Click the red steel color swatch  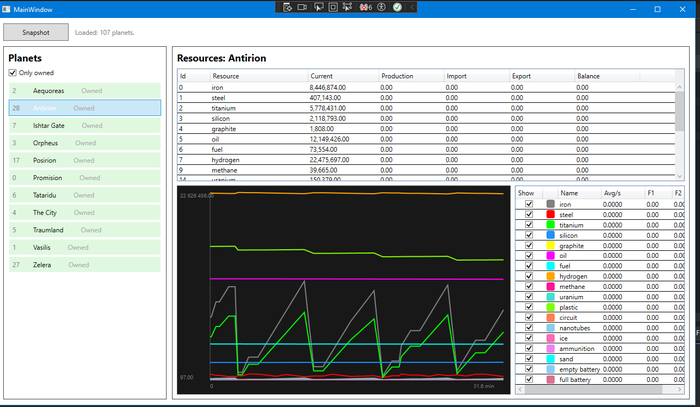550,214
